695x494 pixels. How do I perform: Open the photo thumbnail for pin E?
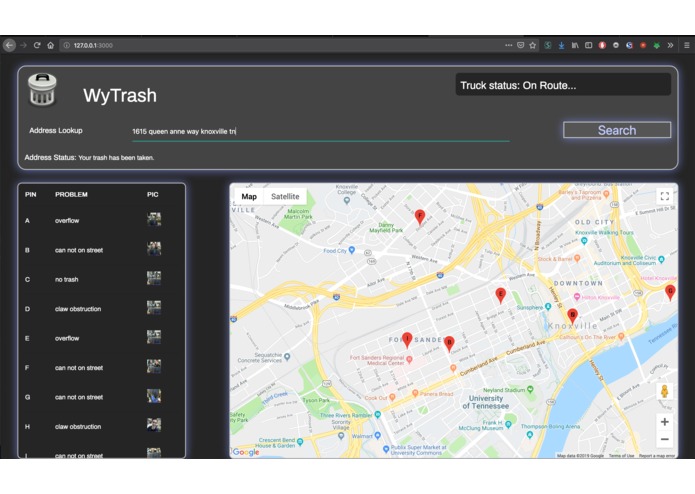154,337
